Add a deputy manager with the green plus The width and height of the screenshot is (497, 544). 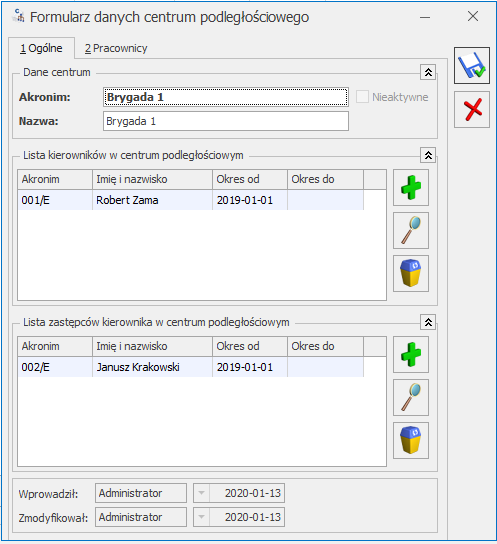pyautogui.click(x=411, y=355)
